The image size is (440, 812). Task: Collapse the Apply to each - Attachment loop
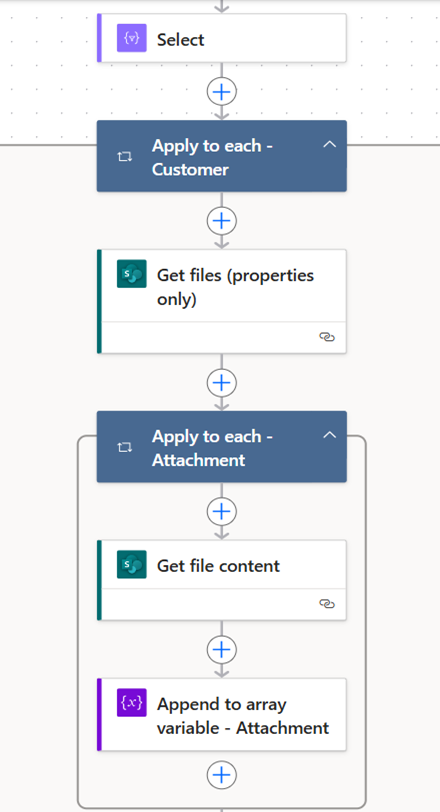coord(330,435)
